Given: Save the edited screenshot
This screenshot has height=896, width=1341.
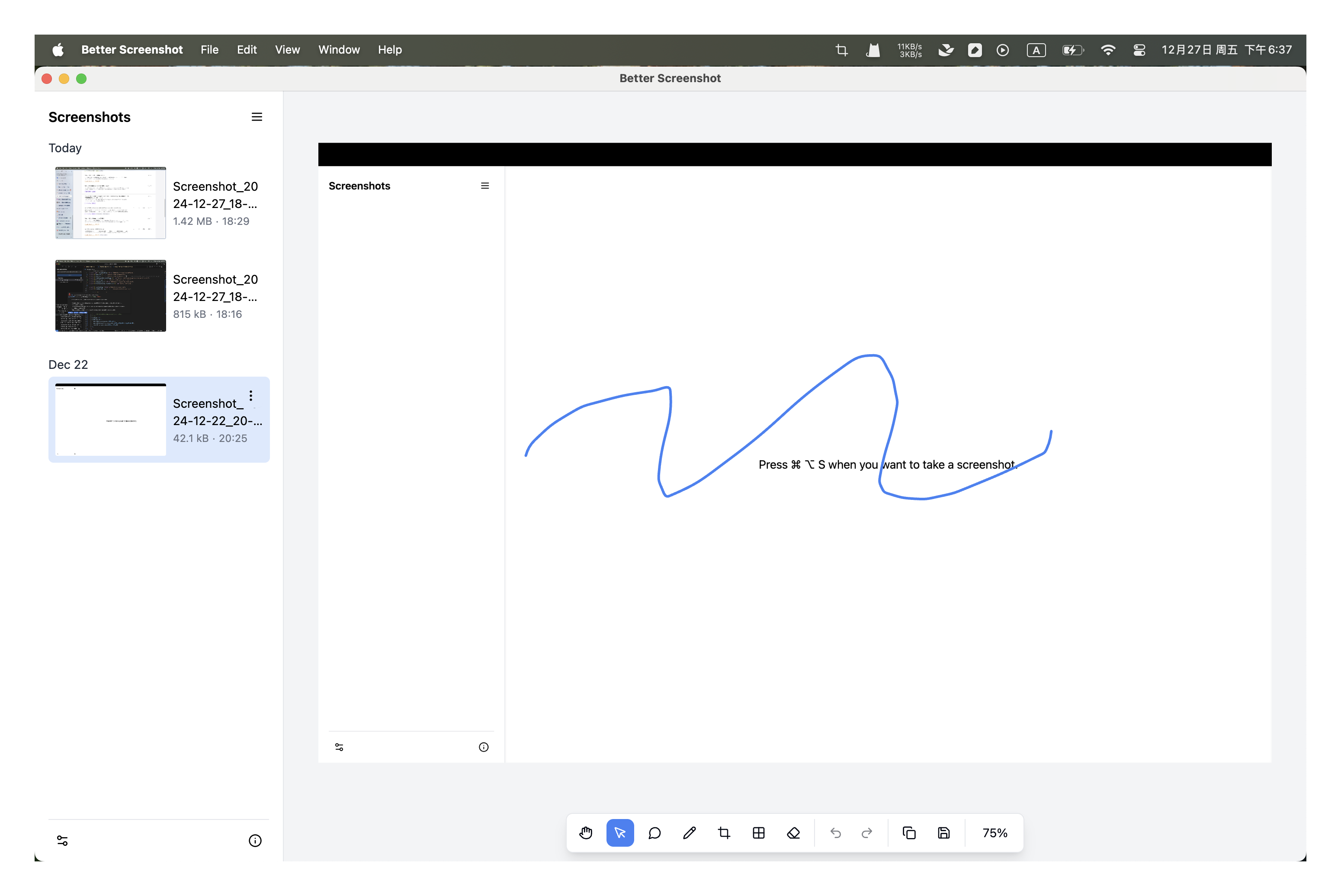Looking at the screenshot, I should [x=944, y=832].
